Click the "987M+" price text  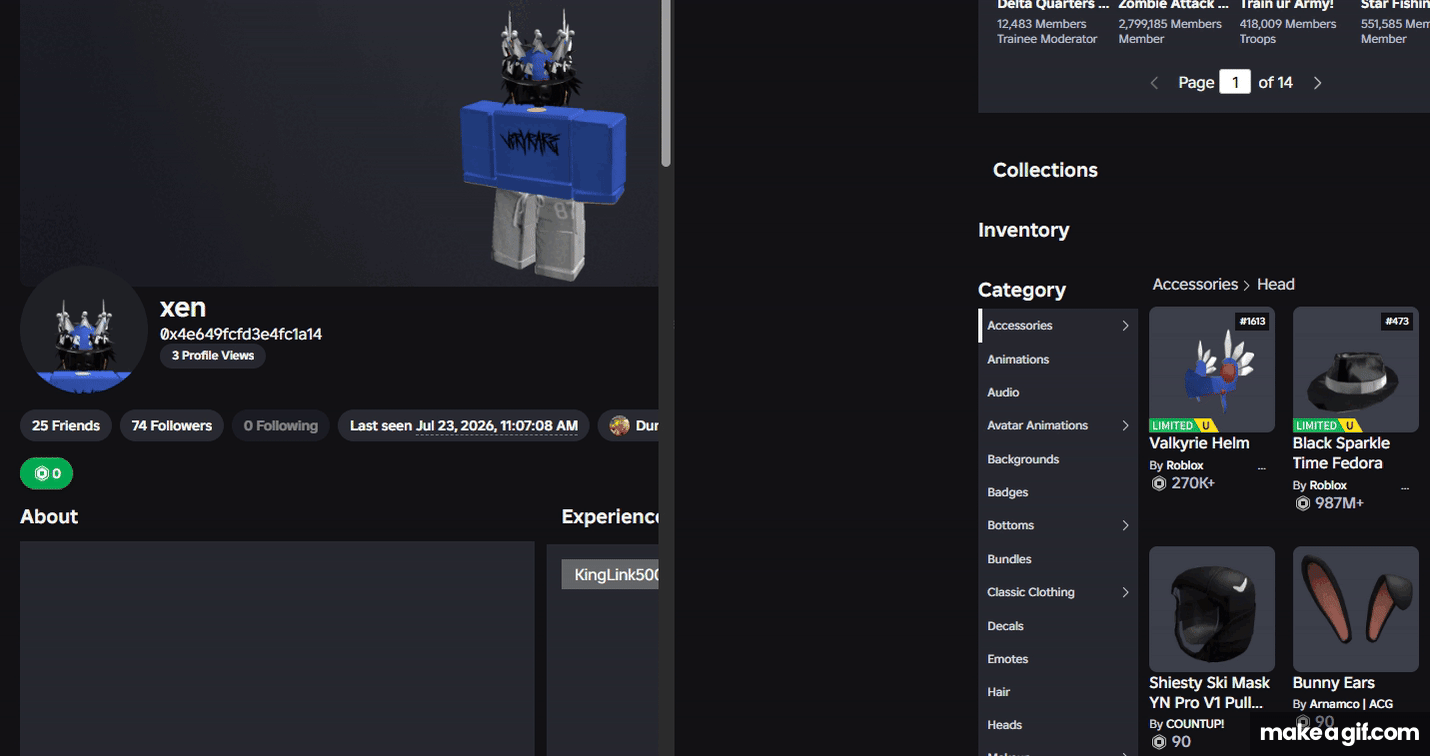pyautogui.click(x=1340, y=503)
